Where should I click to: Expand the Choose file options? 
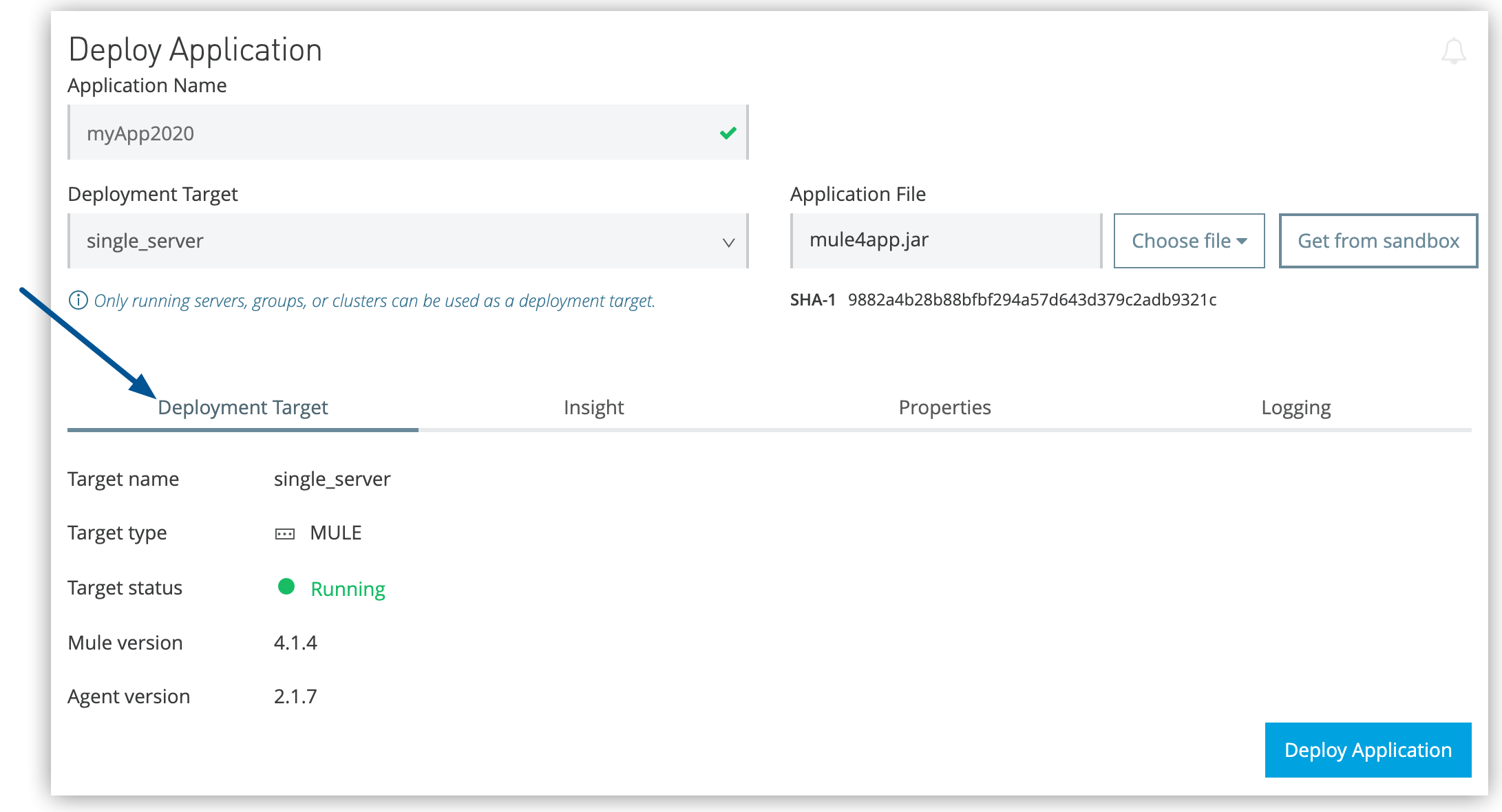tap(1189, 241)
